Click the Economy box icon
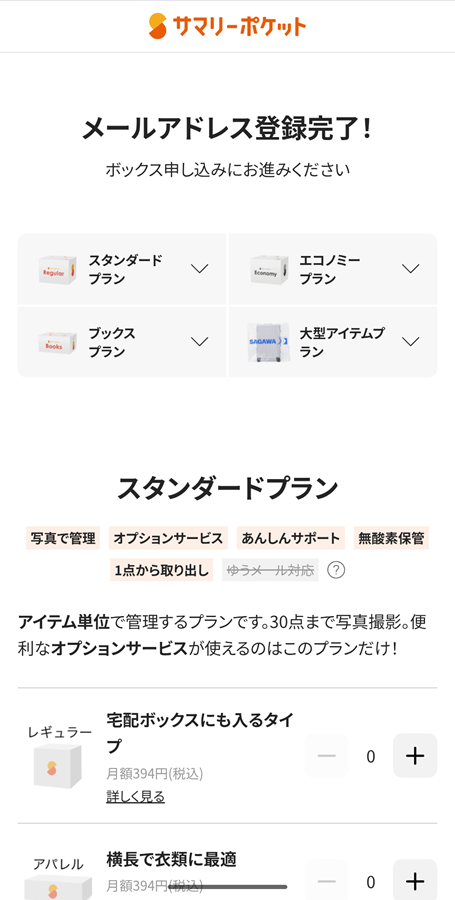The width and height of the screenshot is (455, 900). pos(269,269)
